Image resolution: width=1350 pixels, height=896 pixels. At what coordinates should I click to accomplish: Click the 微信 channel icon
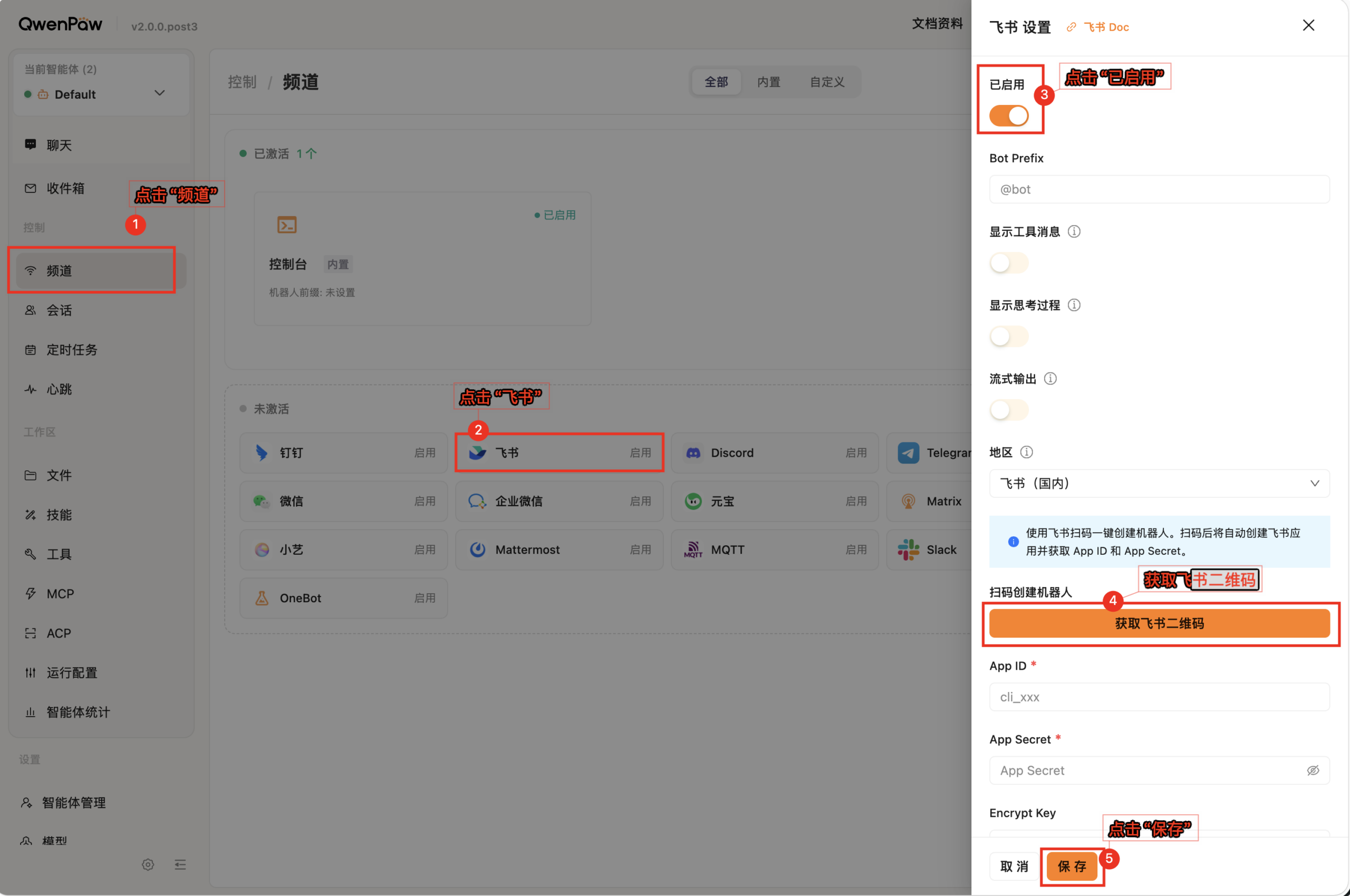(x=262, y=502)
